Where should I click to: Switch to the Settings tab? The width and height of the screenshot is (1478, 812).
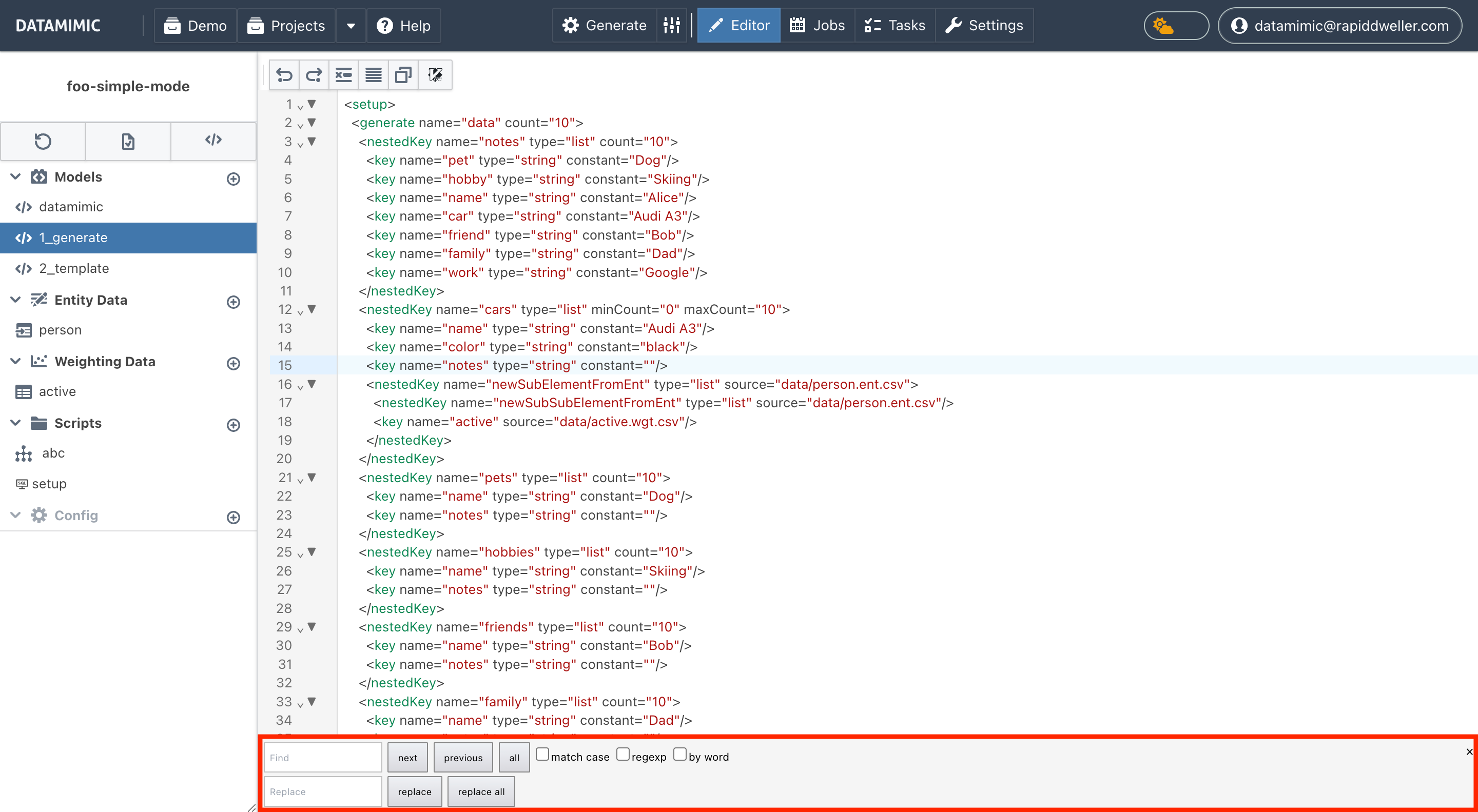click(984, 25)
